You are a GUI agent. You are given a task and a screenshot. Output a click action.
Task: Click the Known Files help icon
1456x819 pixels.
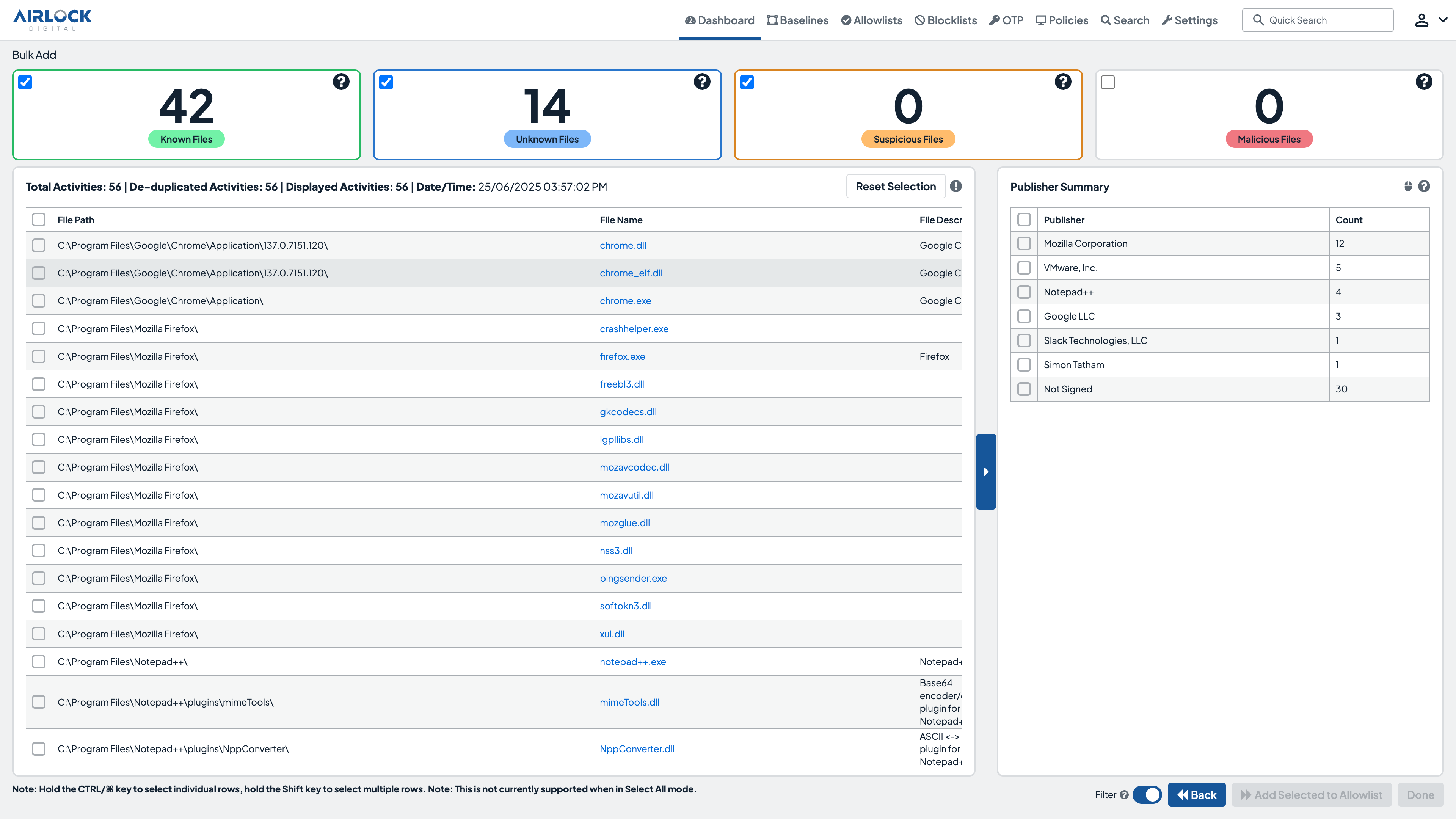point(341,82)
